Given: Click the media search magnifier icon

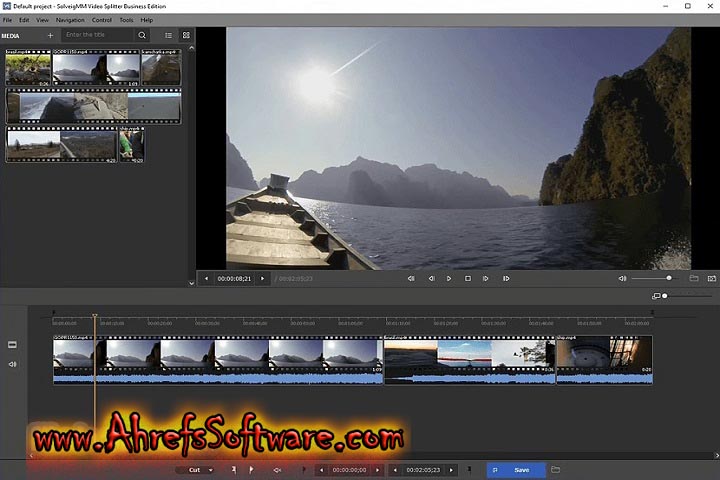Looking at the screenshot, I should pyautogui.click(x=142, y=35).
